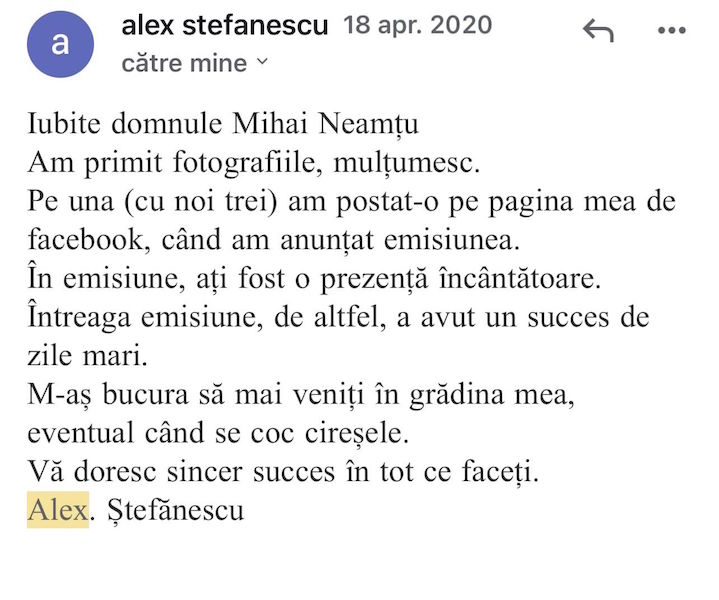Click the line M-aș bucura să mai veniți
Image resolution: width=719 pixels, height=600 pixels.
[301, 394]
